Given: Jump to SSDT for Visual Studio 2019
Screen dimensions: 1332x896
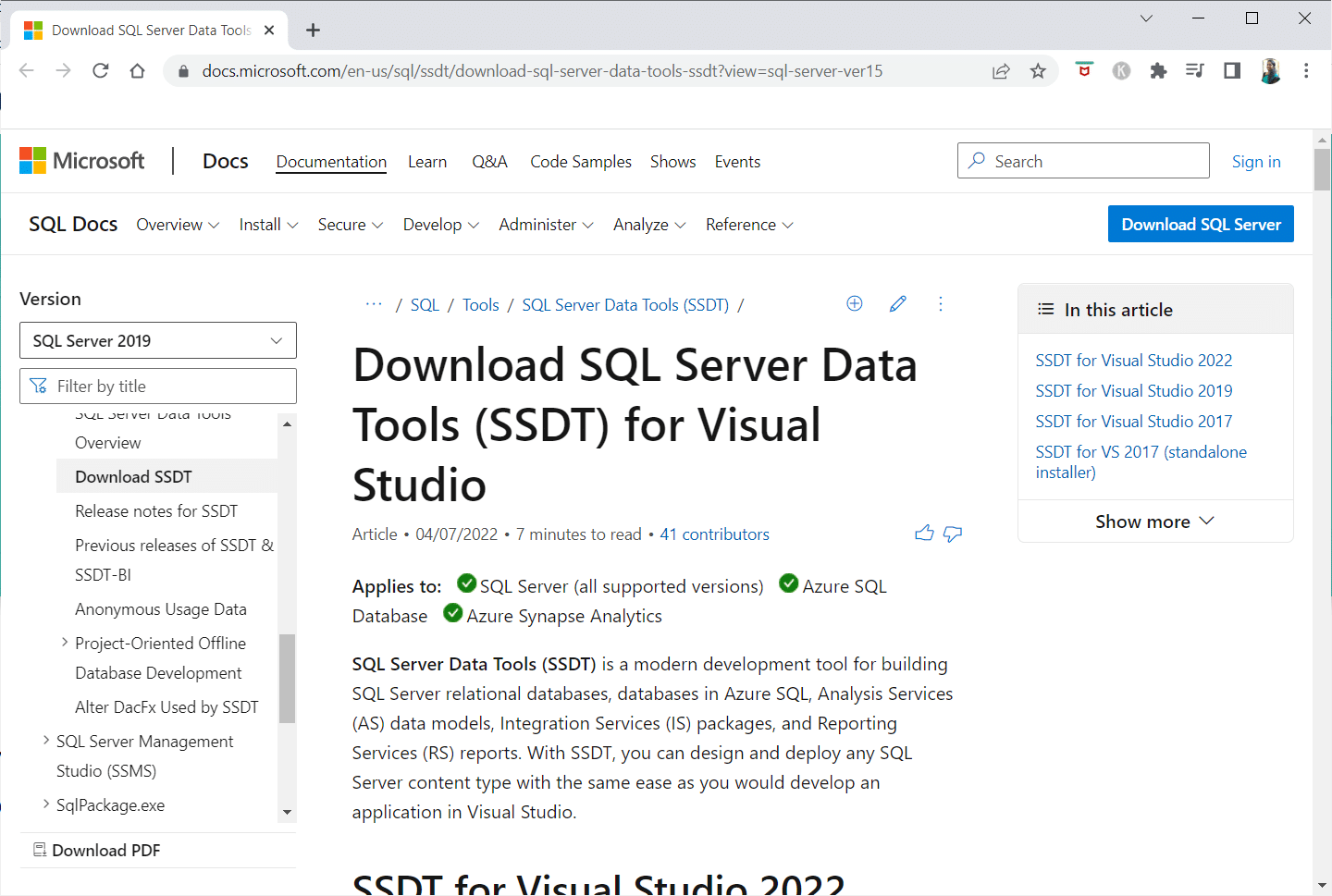Looking at the screenshot, I should (1134, 391).
